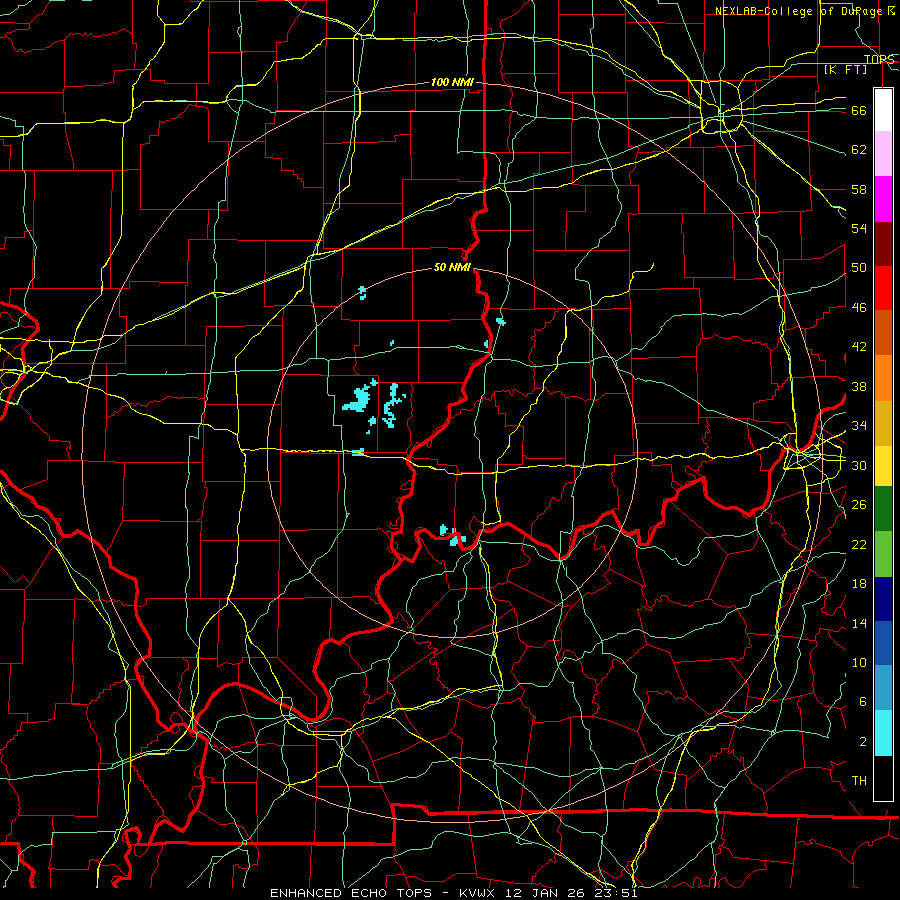This screenshot has width=900, height=900.
Task: Click the legend value 2
Action: pos(863,741)
